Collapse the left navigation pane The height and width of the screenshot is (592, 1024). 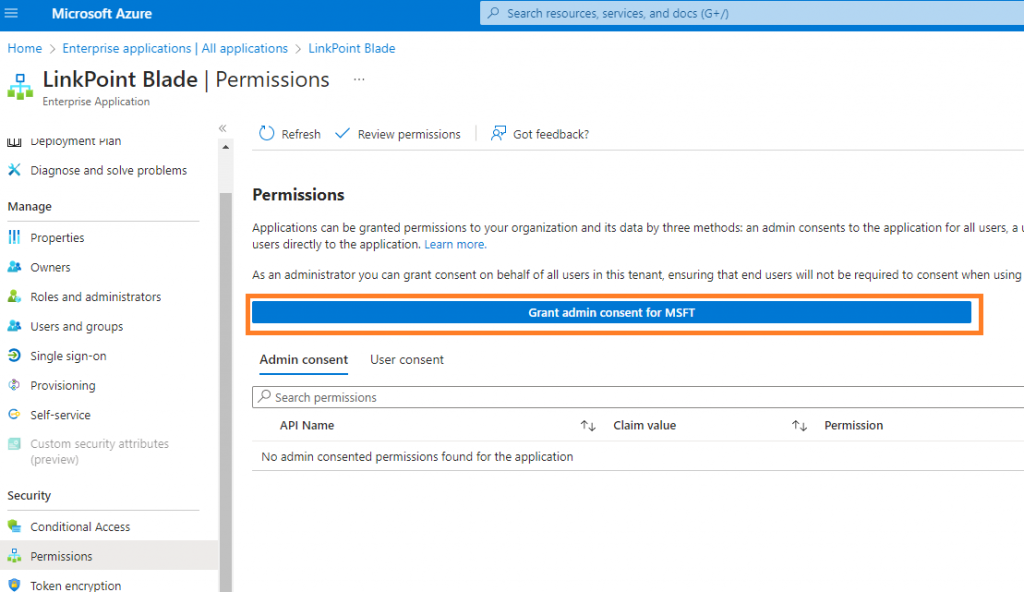click(223, 127)
